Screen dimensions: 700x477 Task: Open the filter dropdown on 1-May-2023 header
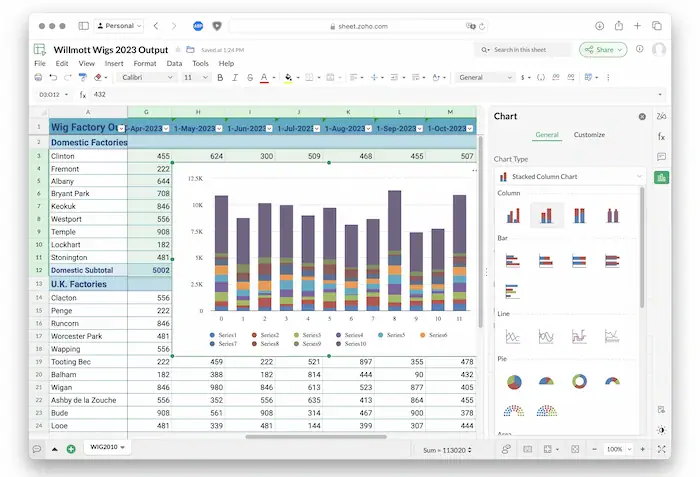219,129
